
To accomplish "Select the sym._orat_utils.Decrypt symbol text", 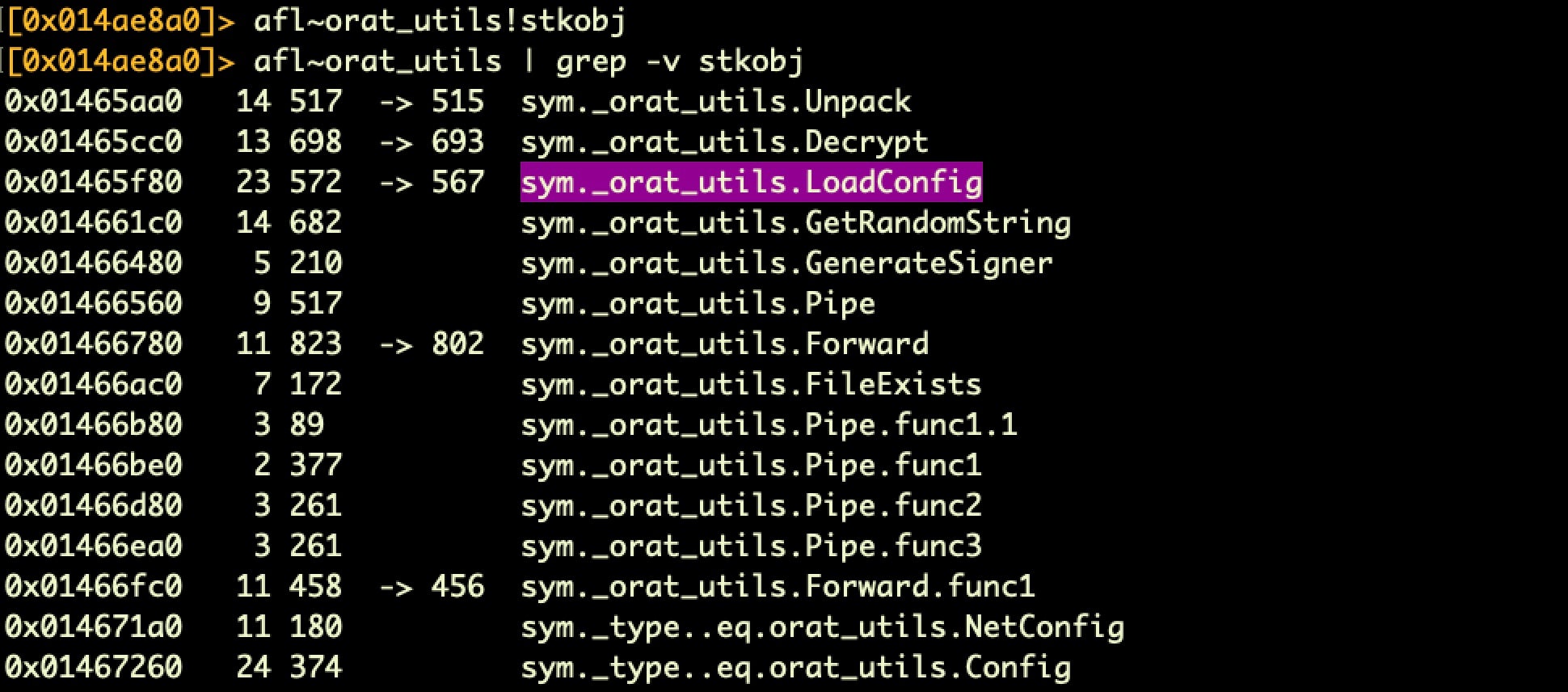I will [x=724, y=141].
